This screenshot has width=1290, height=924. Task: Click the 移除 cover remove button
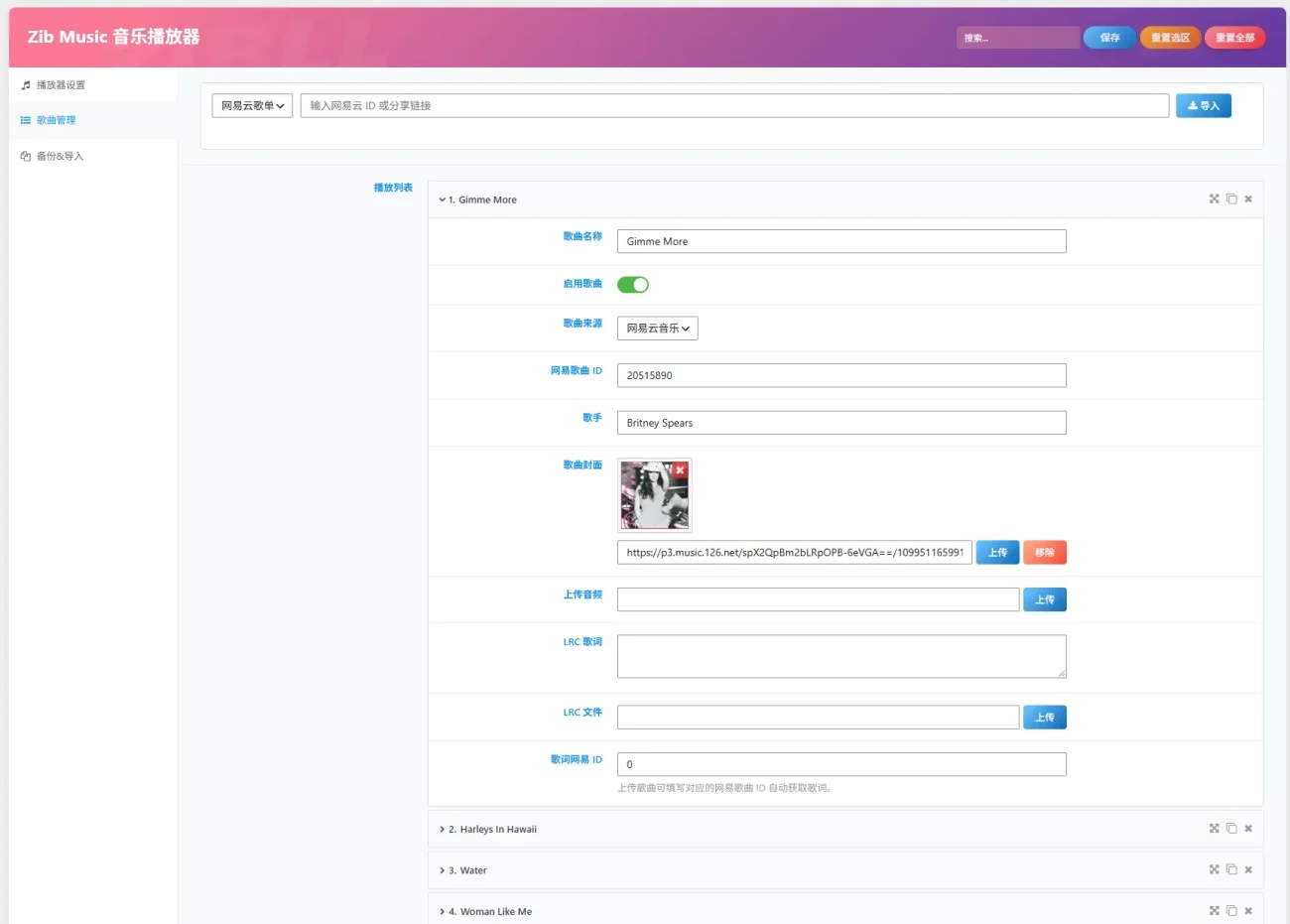point(1045,553)
